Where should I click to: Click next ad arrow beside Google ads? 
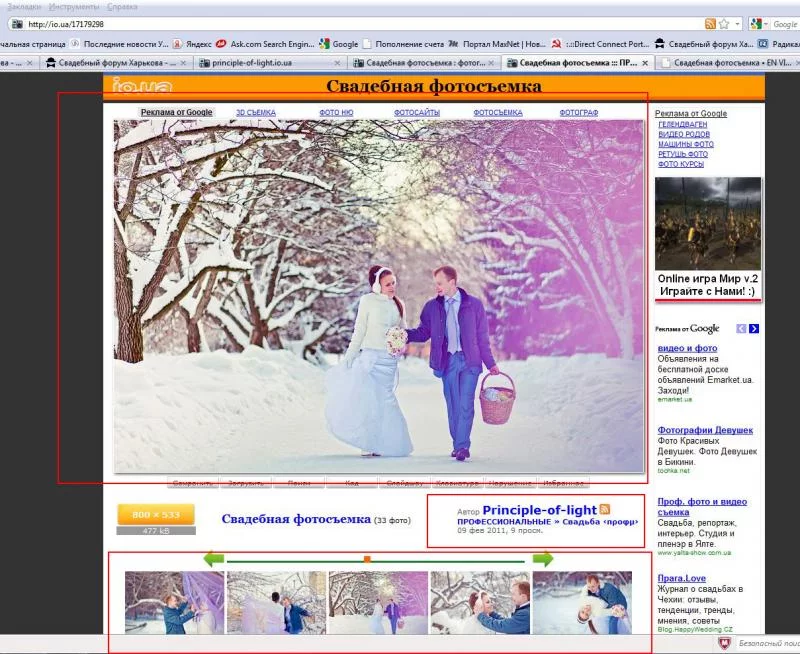754,329
